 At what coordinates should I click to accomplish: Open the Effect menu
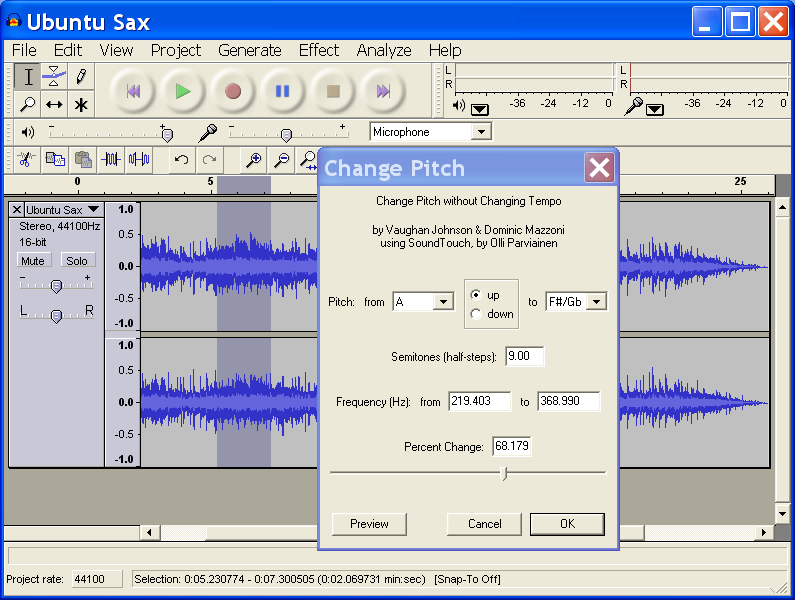click(x=318, y=50)
